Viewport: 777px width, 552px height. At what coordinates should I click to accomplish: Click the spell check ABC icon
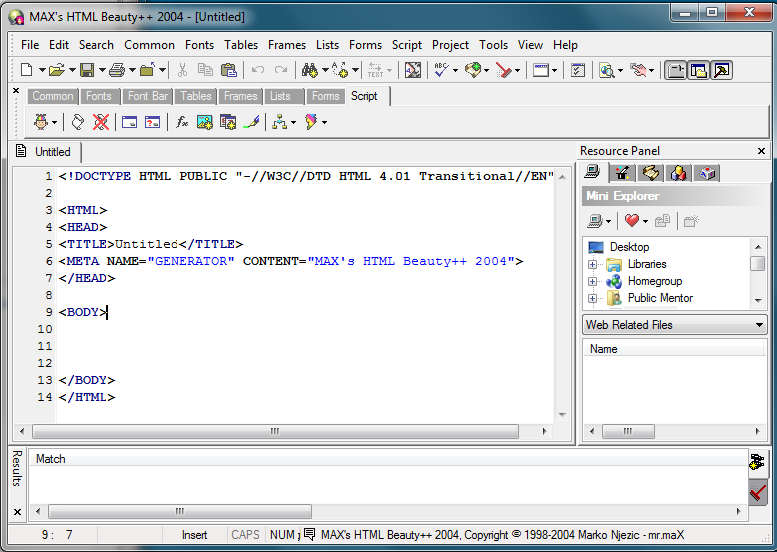(x=441, y=70)
